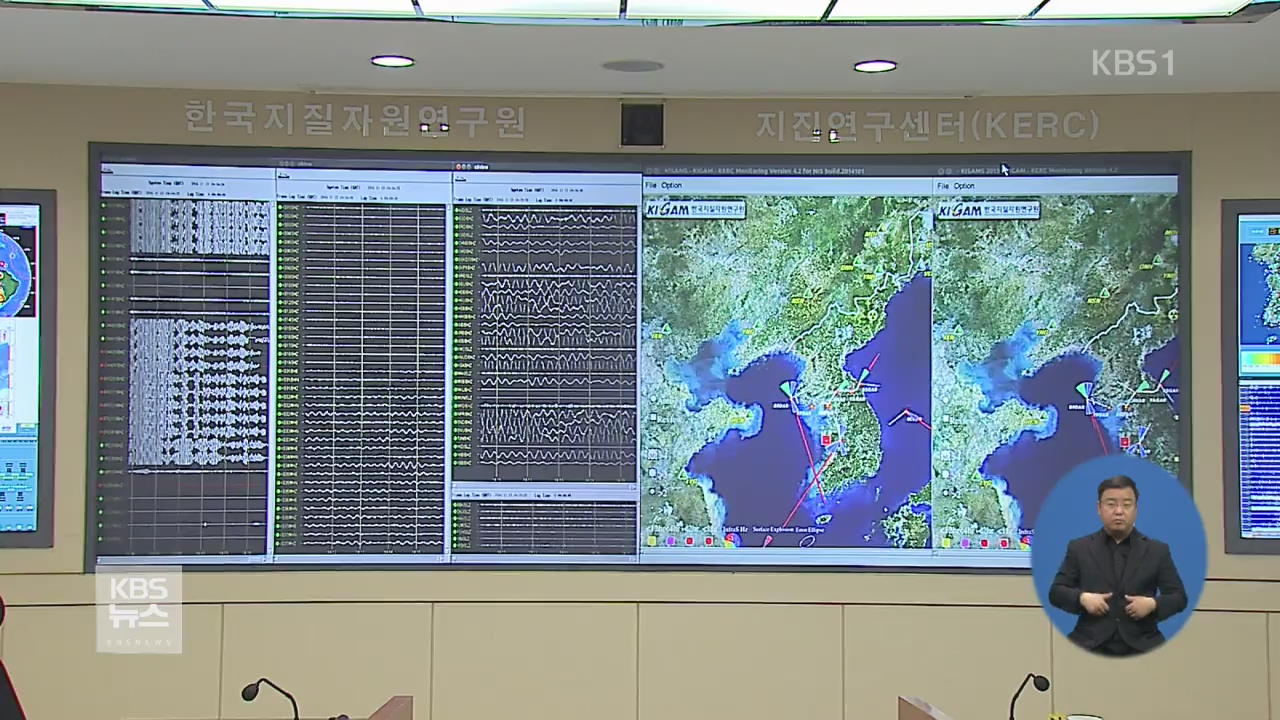The image size is (1280, 720).
Task: Open Option menu in left KISAMS map window
Action: [x=671, y=185]
